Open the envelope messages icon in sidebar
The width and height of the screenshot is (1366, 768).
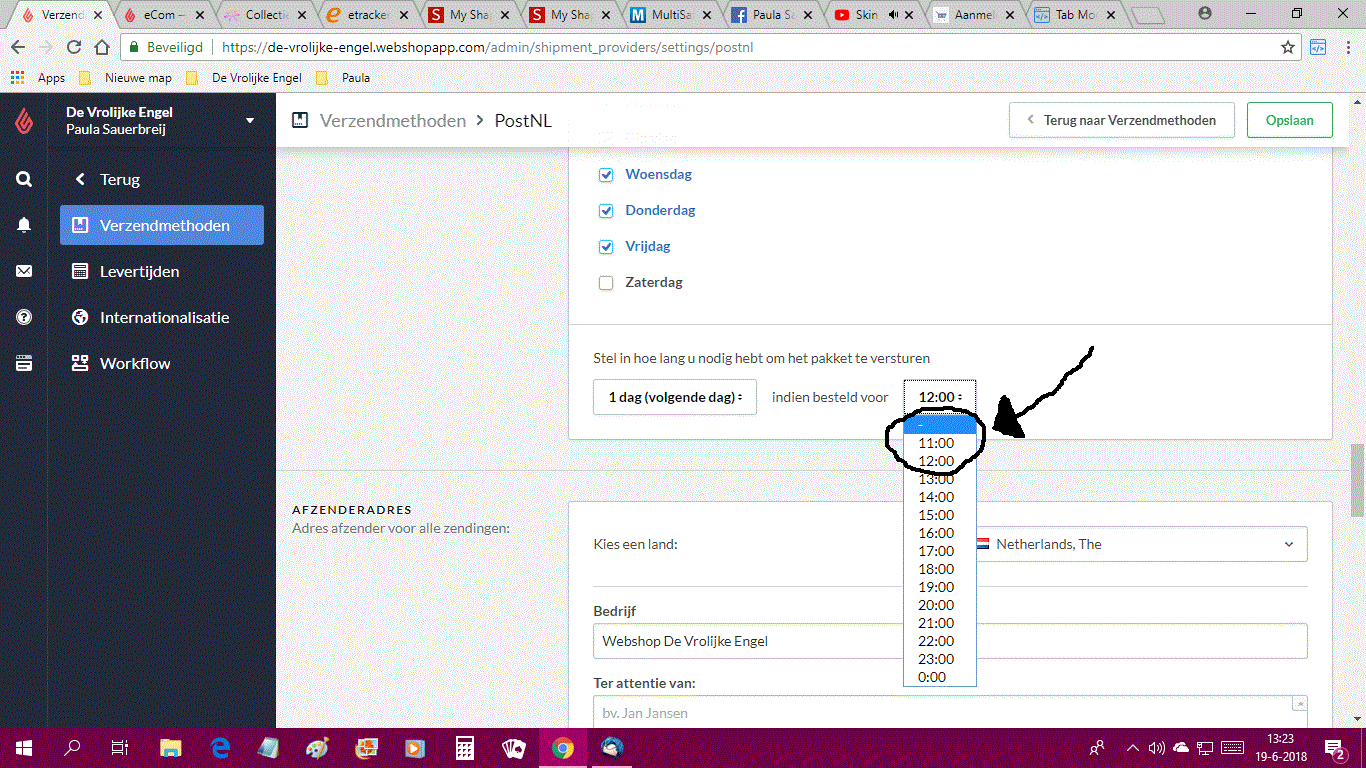pyautogui.click(x=24, y=271)
